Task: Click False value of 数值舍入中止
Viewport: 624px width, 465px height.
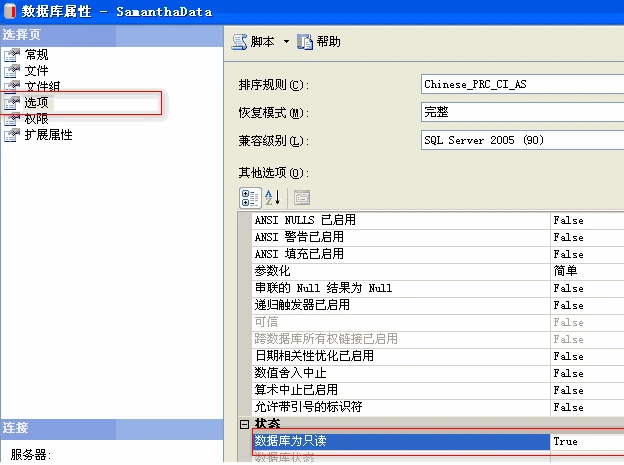Action: pyautogui.click(x=568, y=373)
